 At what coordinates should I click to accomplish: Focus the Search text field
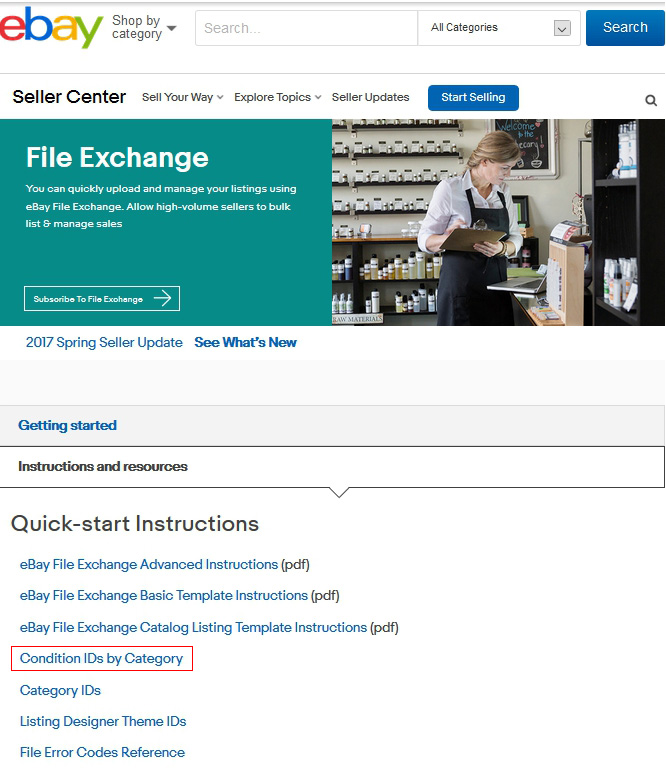pyautogui.click(x=306, y=28)
